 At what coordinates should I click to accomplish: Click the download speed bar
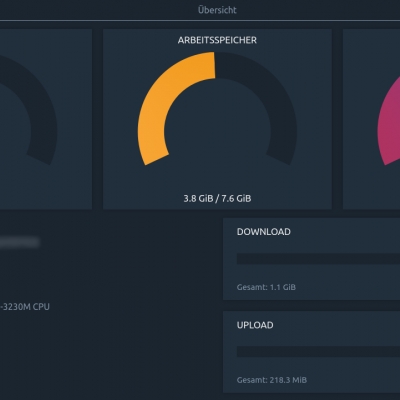(318, 259)
